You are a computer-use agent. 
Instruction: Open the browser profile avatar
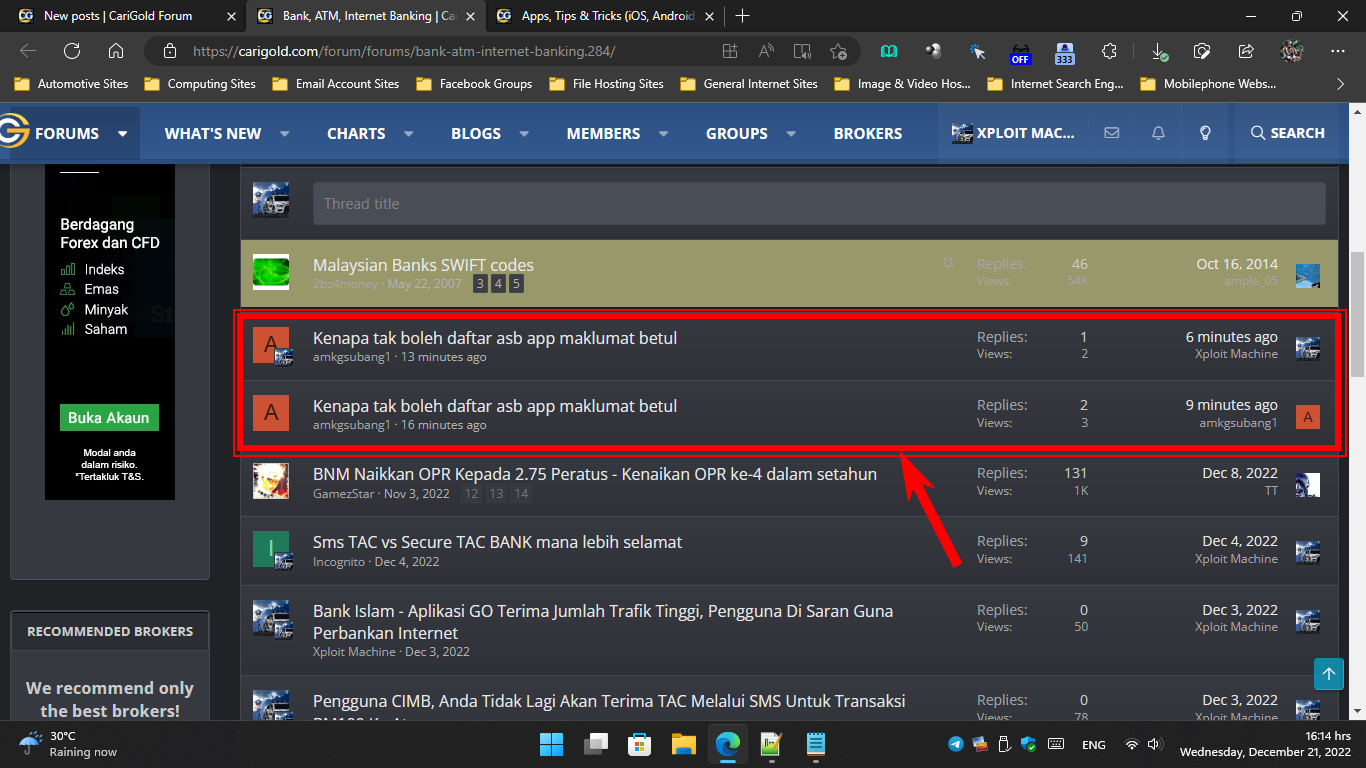pyautogui.click(x=1291, y=51)
